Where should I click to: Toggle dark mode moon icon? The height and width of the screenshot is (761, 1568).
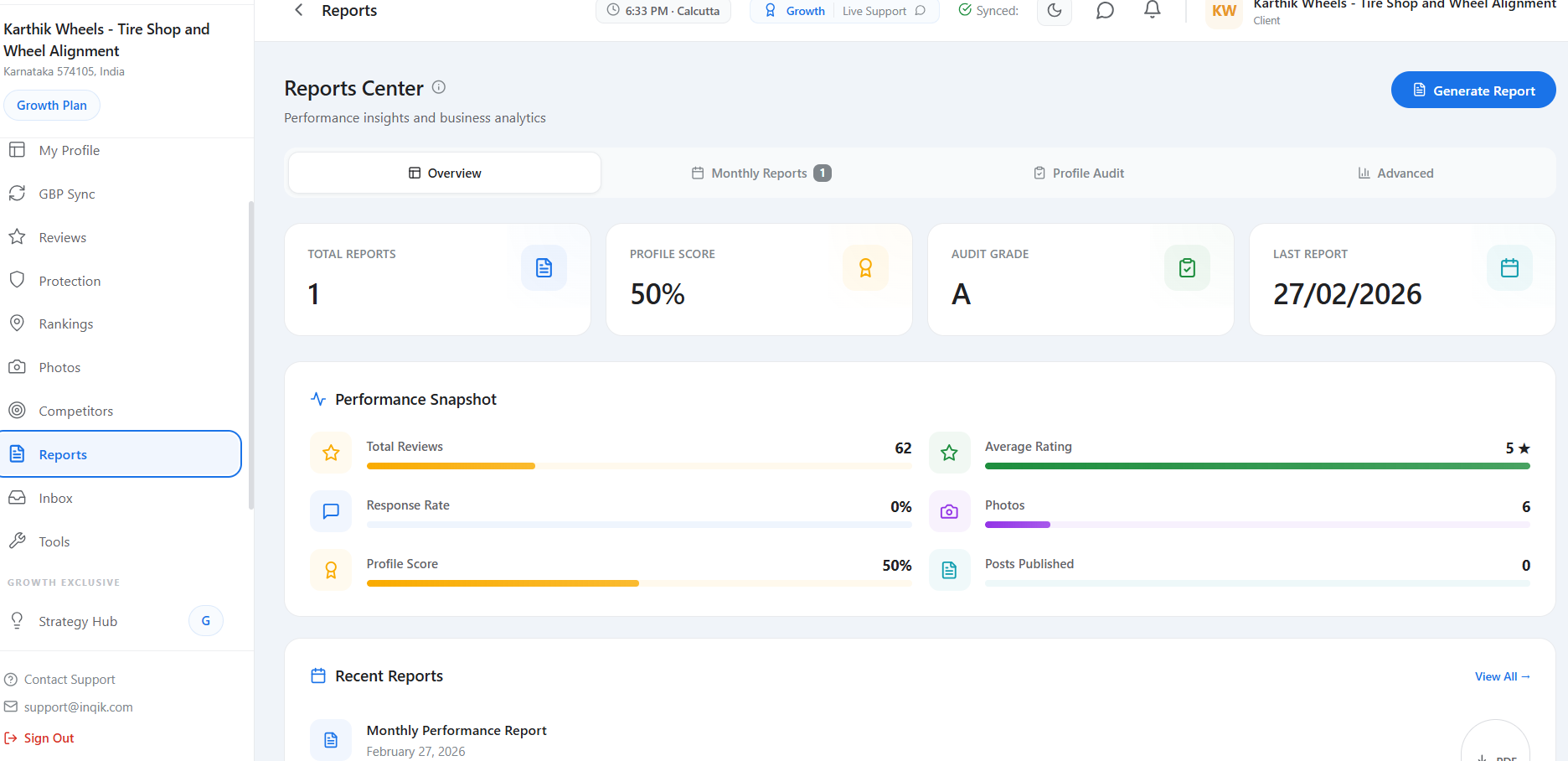(1054, 11)
